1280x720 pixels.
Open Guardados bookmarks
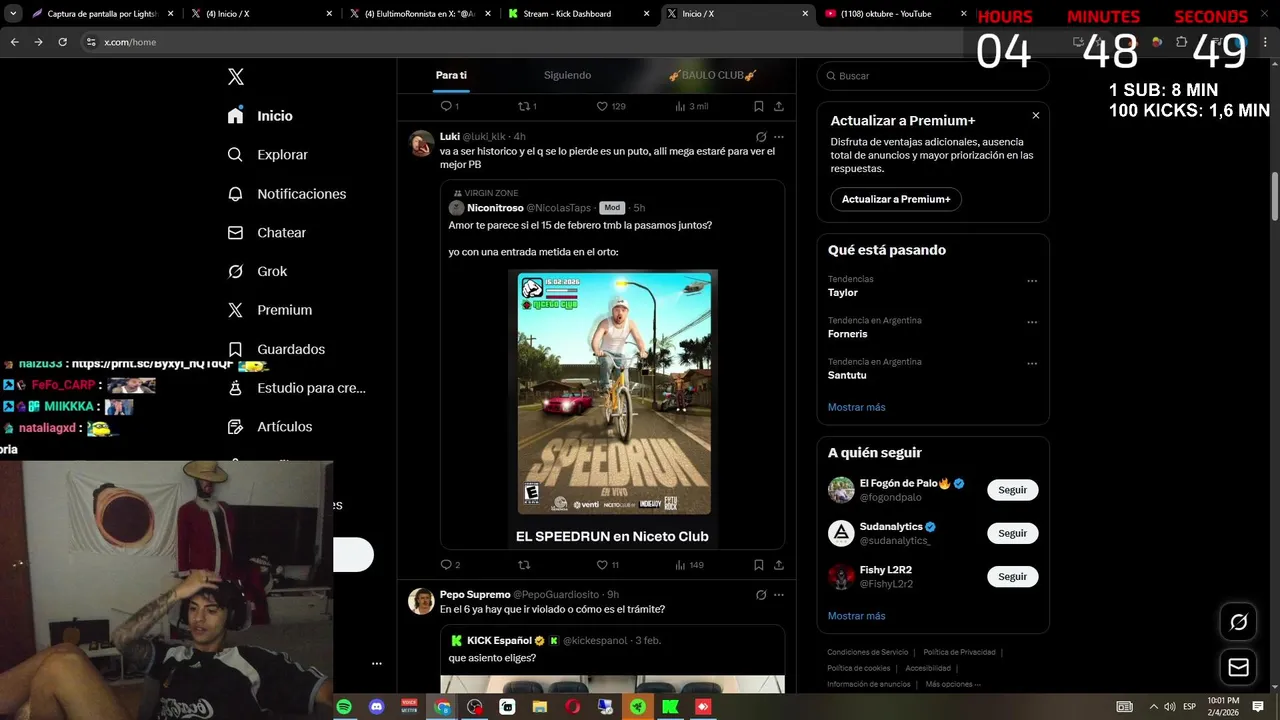pyautogui.click(x=275, y=349)
